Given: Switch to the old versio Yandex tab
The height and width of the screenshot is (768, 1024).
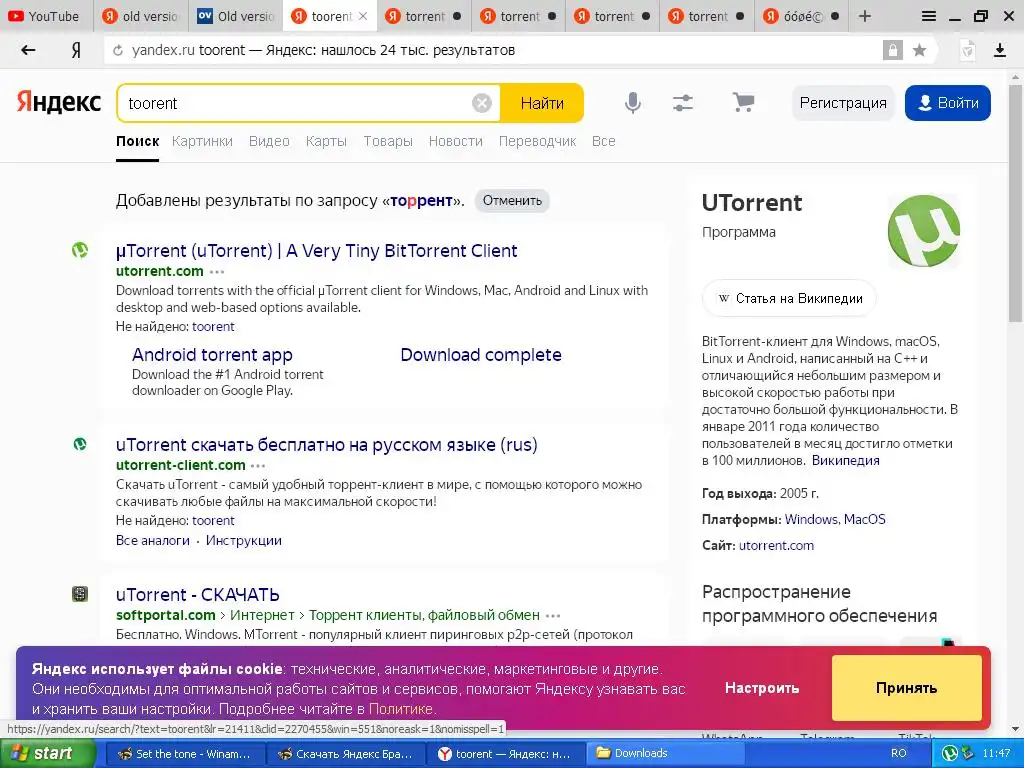Looking at the screenshot, I should [140, 16].
